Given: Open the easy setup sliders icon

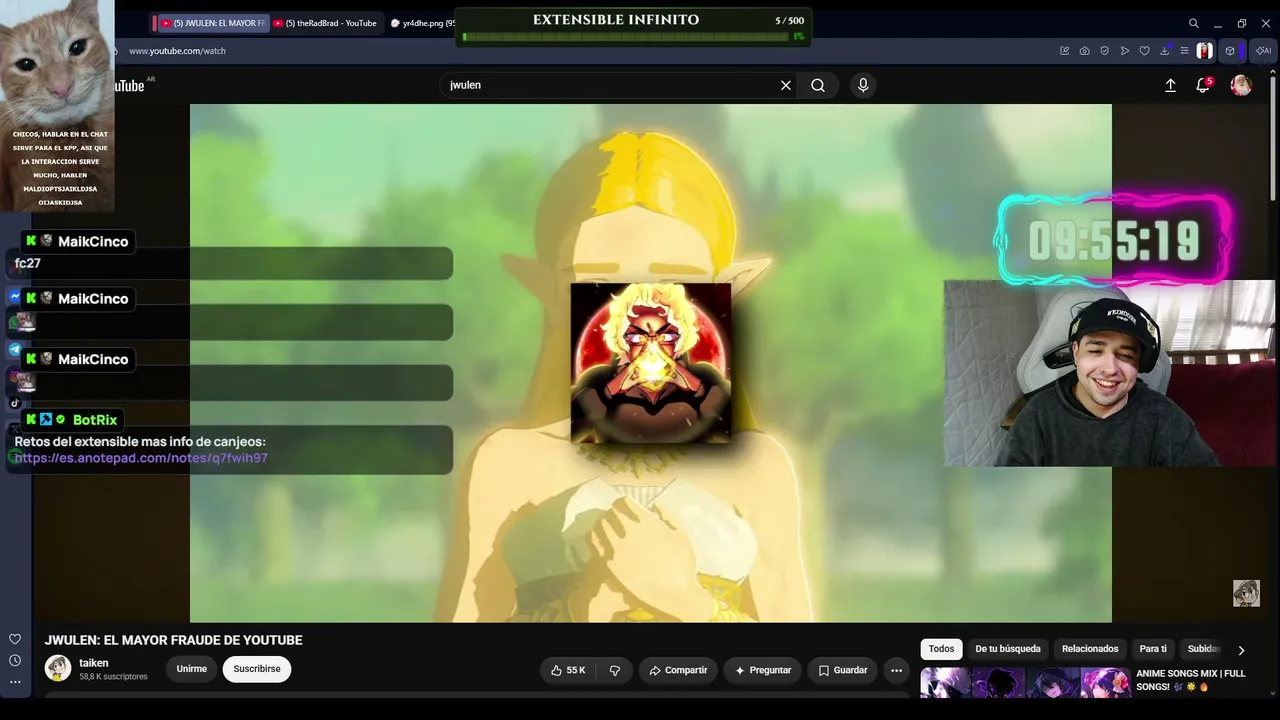Looking at the screenshot, I should (x=1185, y=51).
